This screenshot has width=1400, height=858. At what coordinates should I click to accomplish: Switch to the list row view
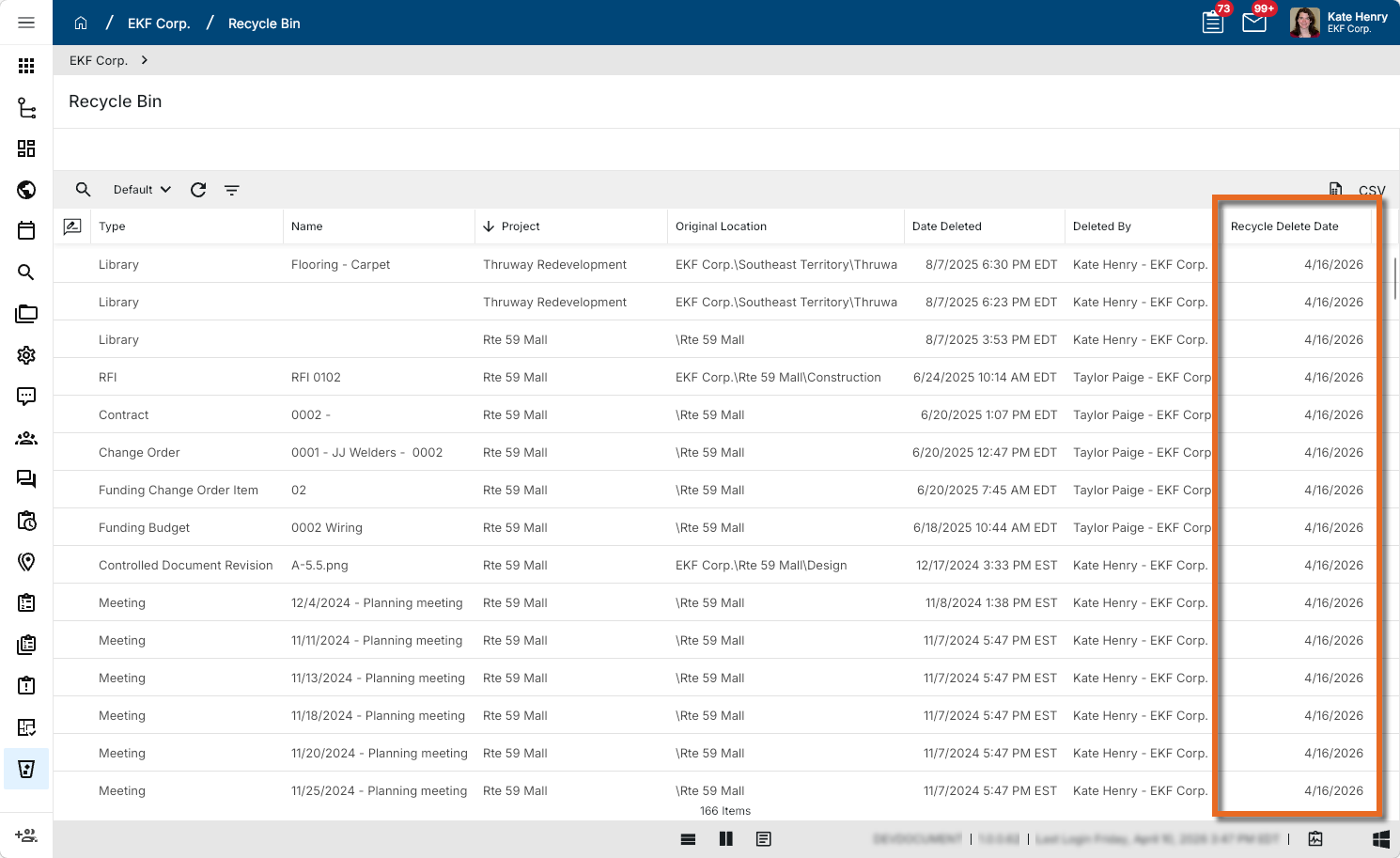tap(689, 839)
